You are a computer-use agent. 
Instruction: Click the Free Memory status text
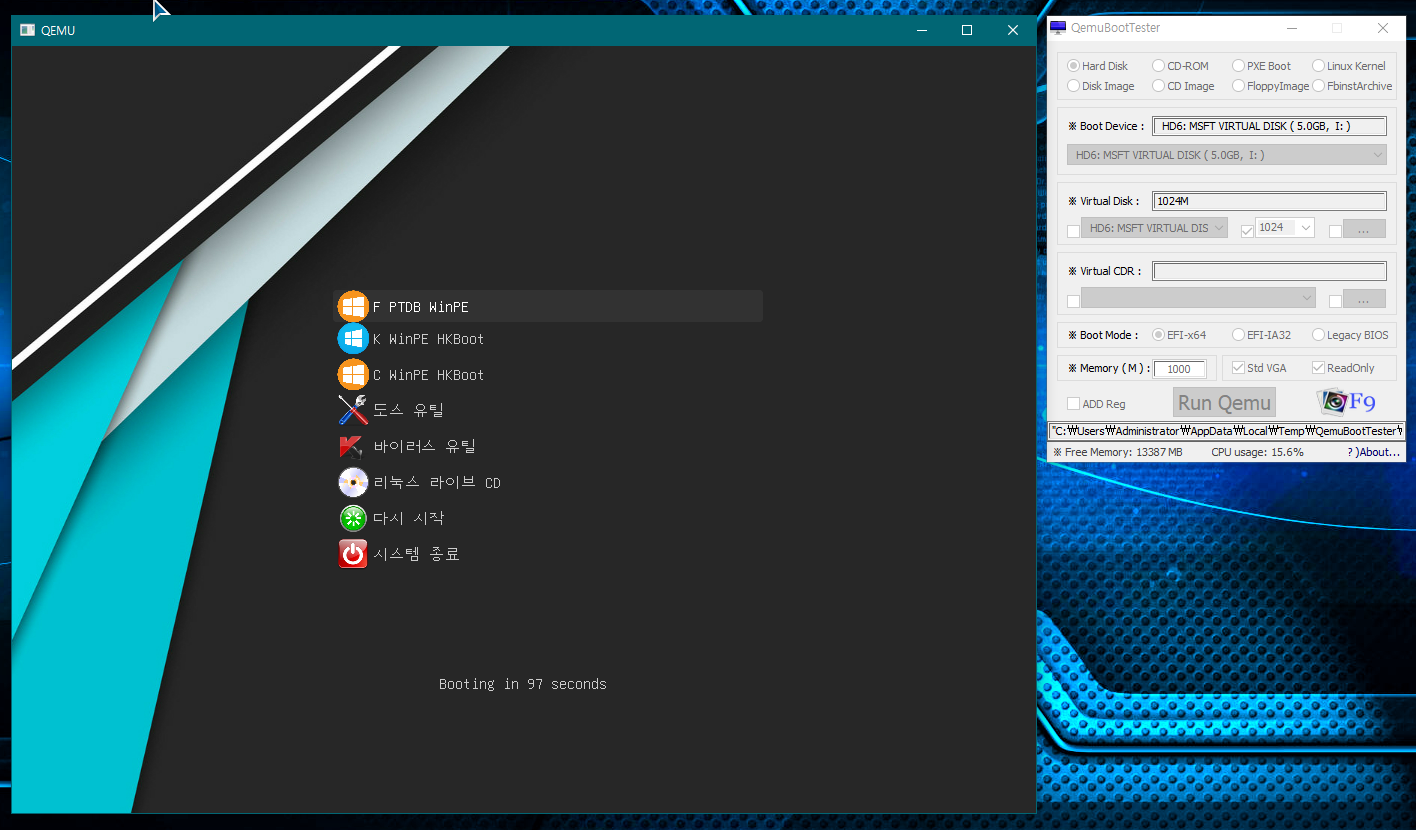coord(1118,452)
